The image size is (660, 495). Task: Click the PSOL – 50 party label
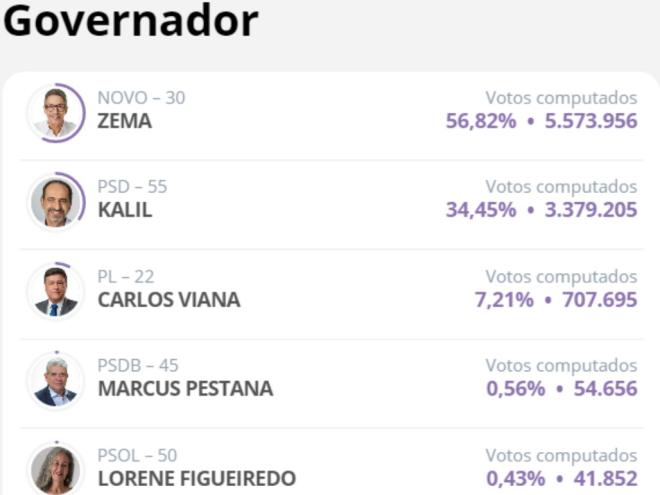pyautogui.click(x=137, y=455)
